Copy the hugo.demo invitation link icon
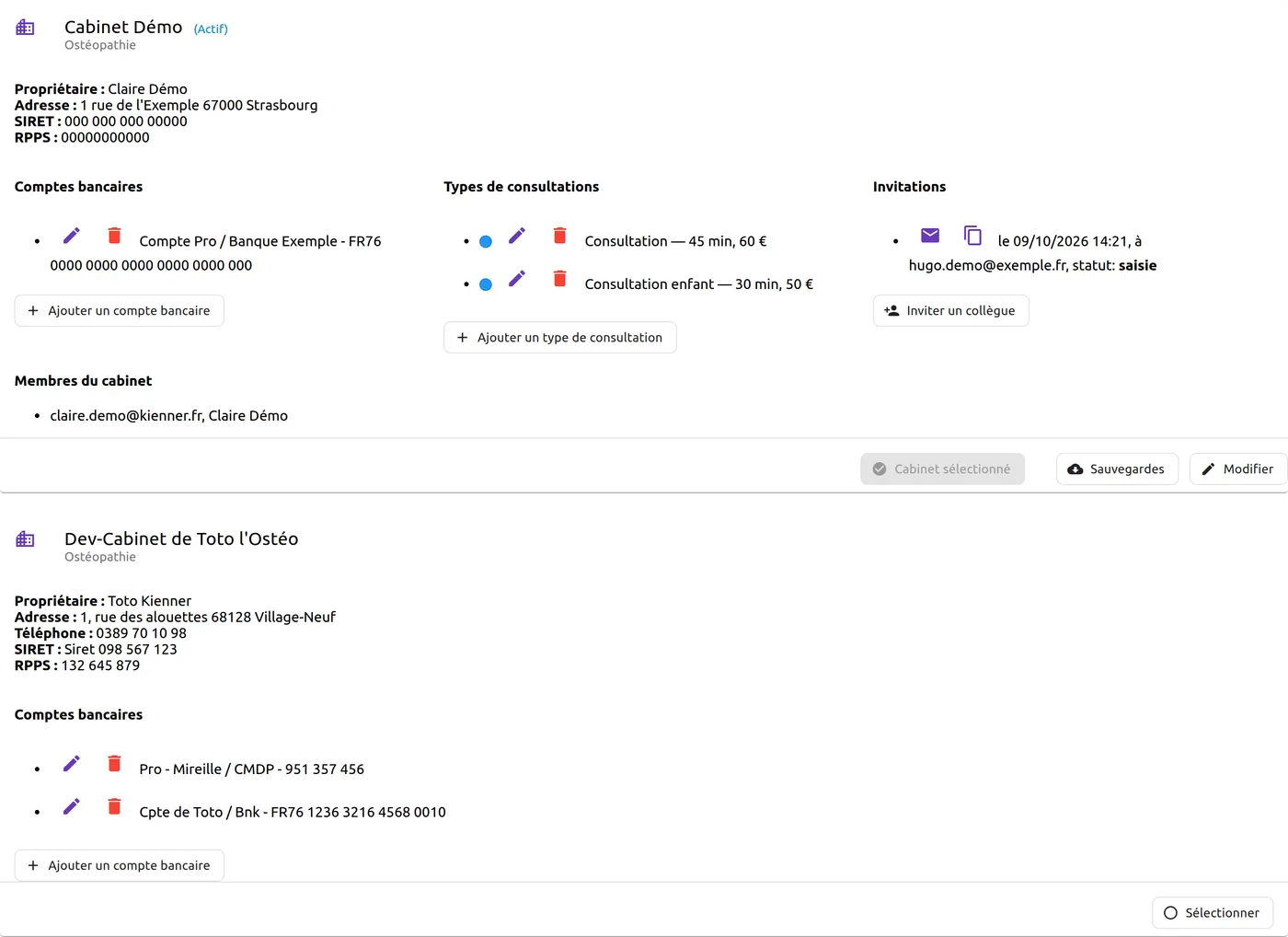Viewport: 1288px width, 937px height. [972, 236]
